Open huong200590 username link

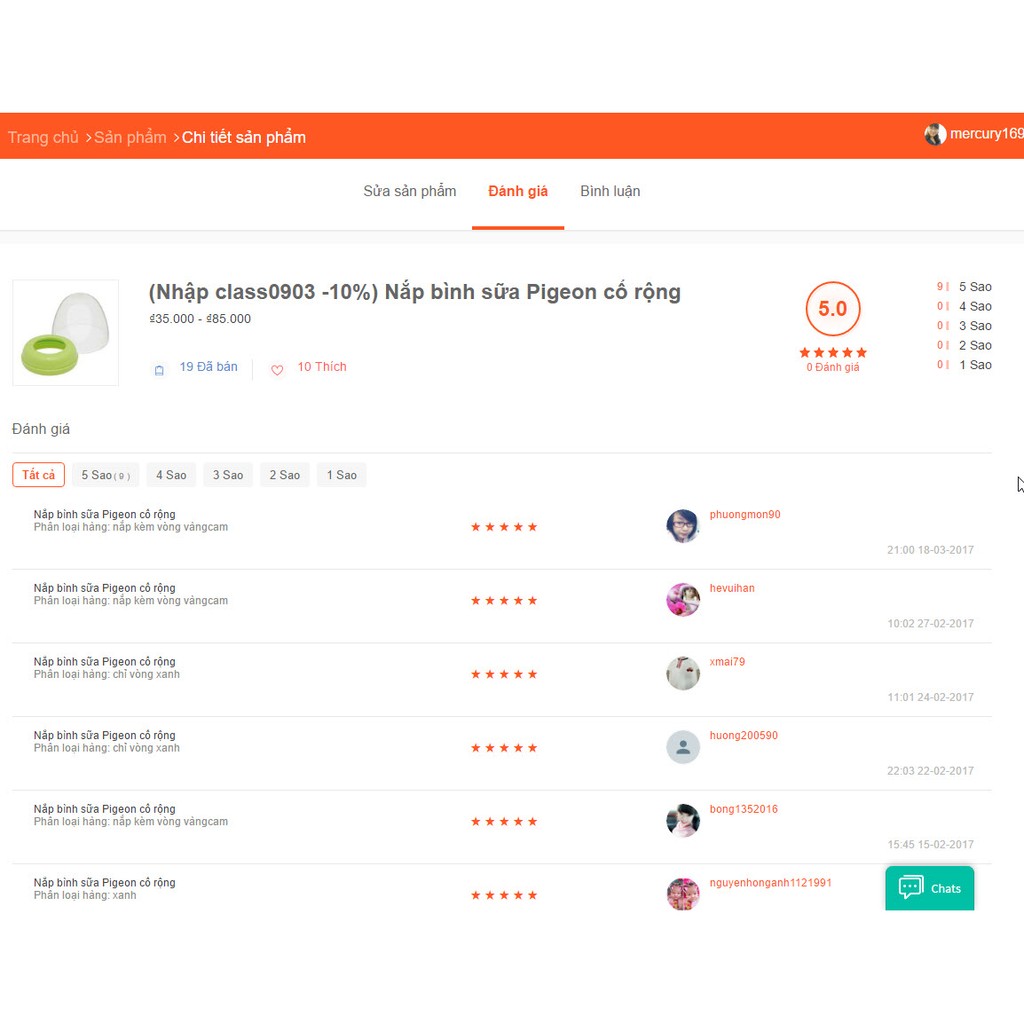tap(743, 736)
